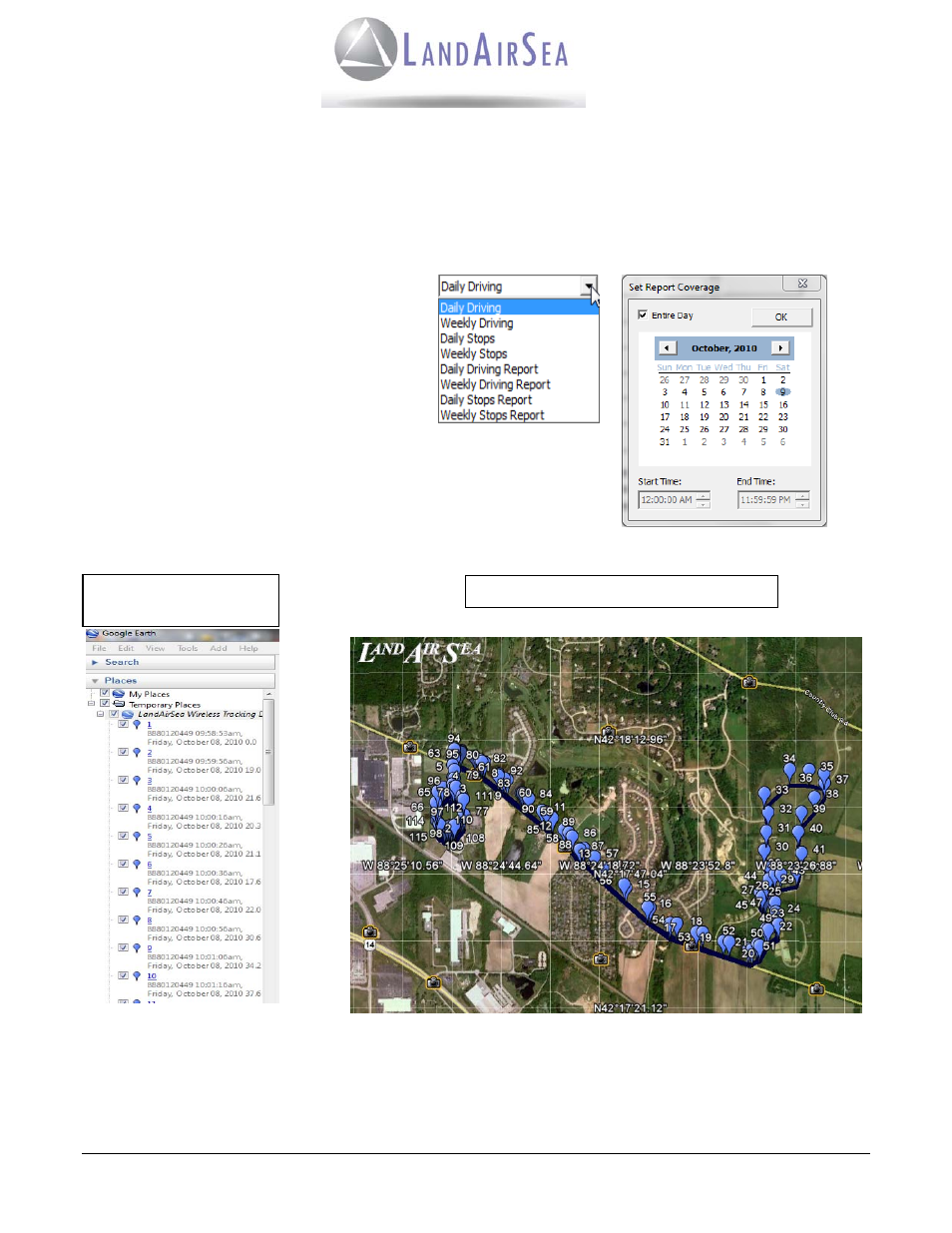Collapse the Places panel
Screen dimensions: 952x1233
tap(96, 680)
